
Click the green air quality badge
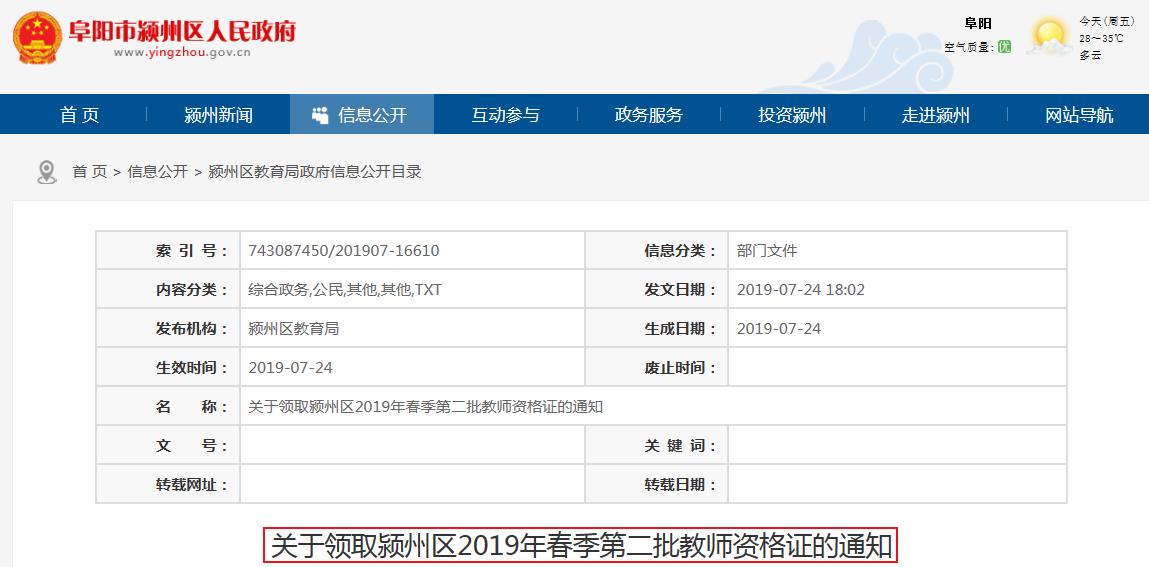pos(1004,47)
